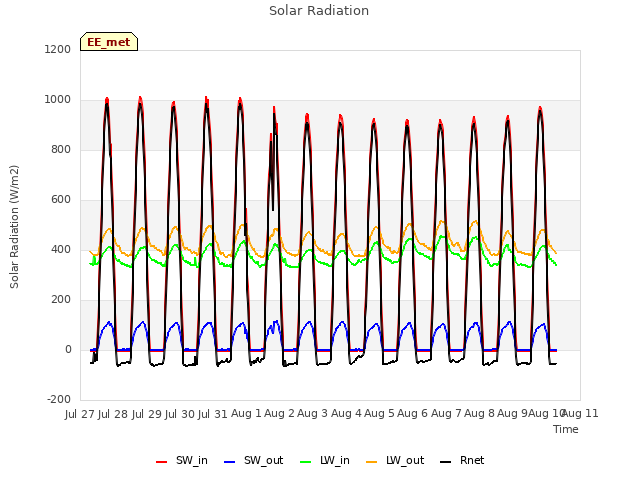Click the Jul 31 x-axis tick label
The image size is (640, 480).
pyautogui.click(x=213, y=414)
